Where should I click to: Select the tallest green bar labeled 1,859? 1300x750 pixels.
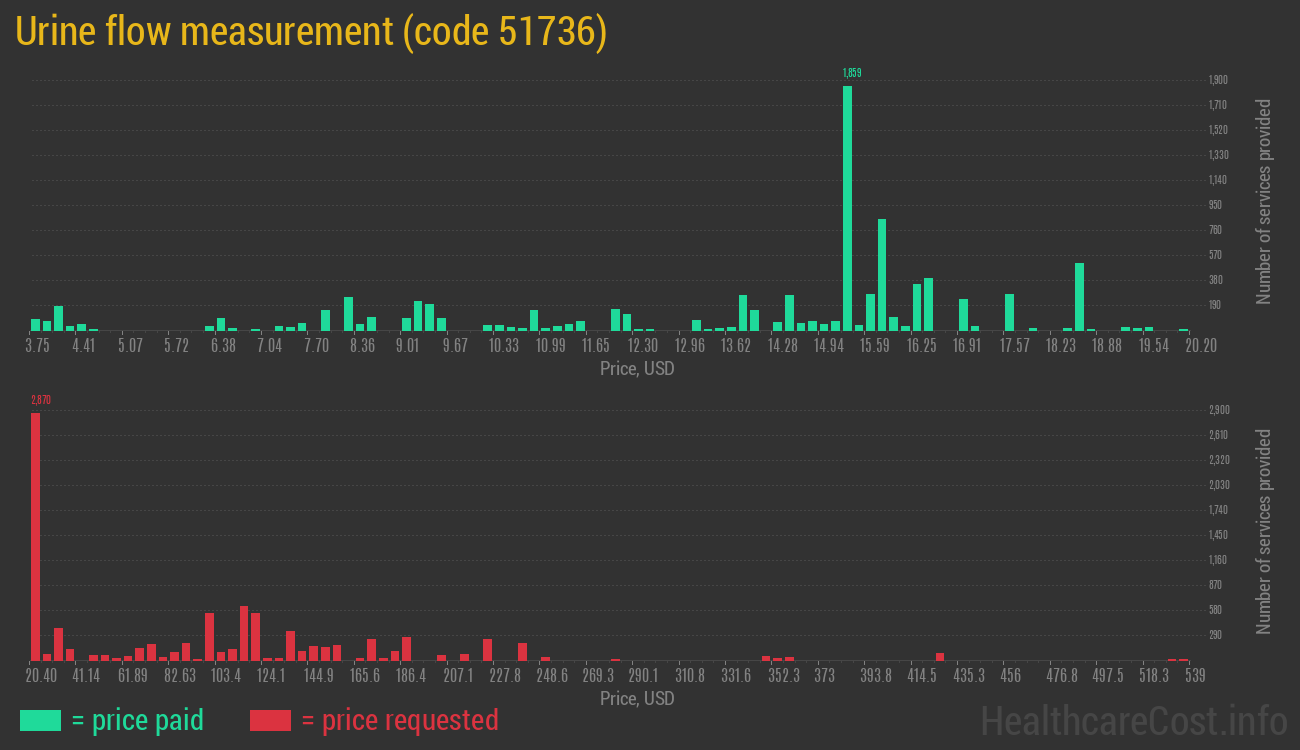(x=847, y=208)
